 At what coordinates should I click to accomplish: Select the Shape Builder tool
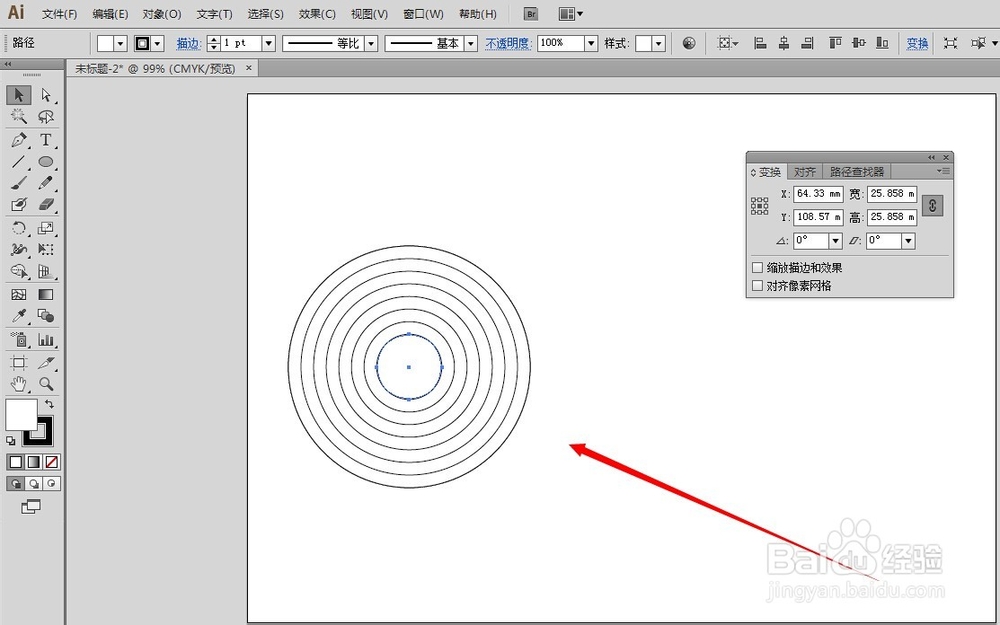point(18,271)
